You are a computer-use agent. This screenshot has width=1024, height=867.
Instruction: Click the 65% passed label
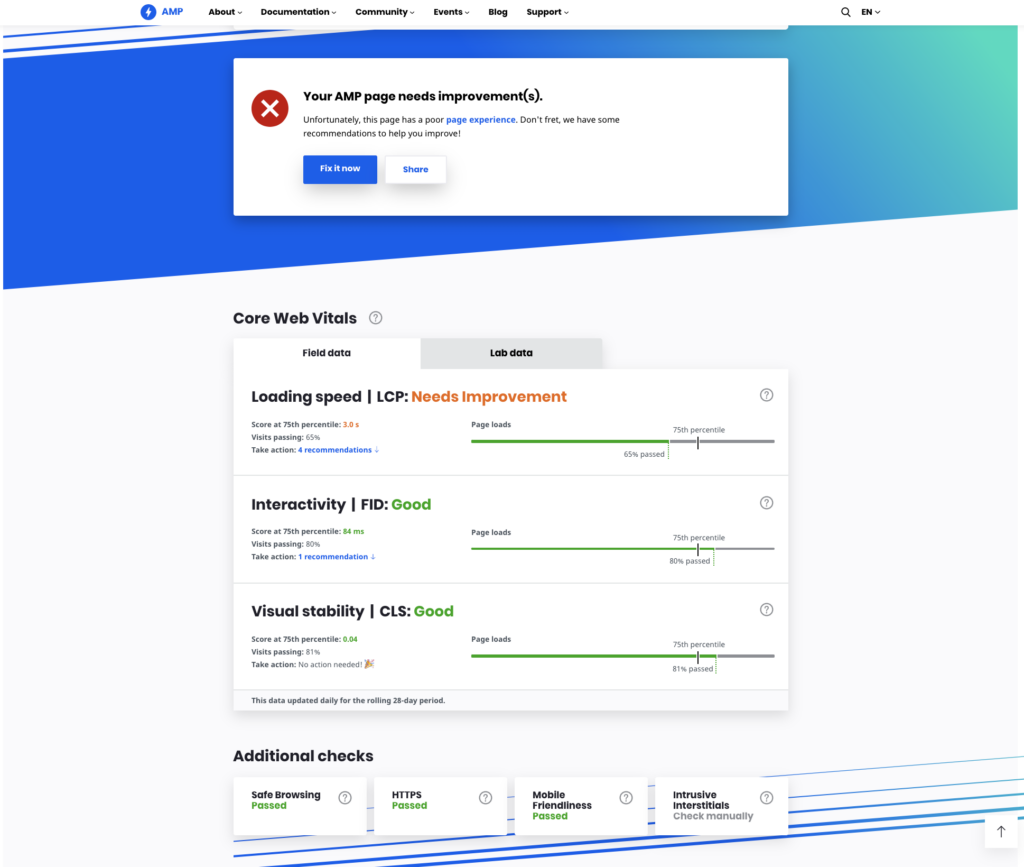[x=644, y=454]
